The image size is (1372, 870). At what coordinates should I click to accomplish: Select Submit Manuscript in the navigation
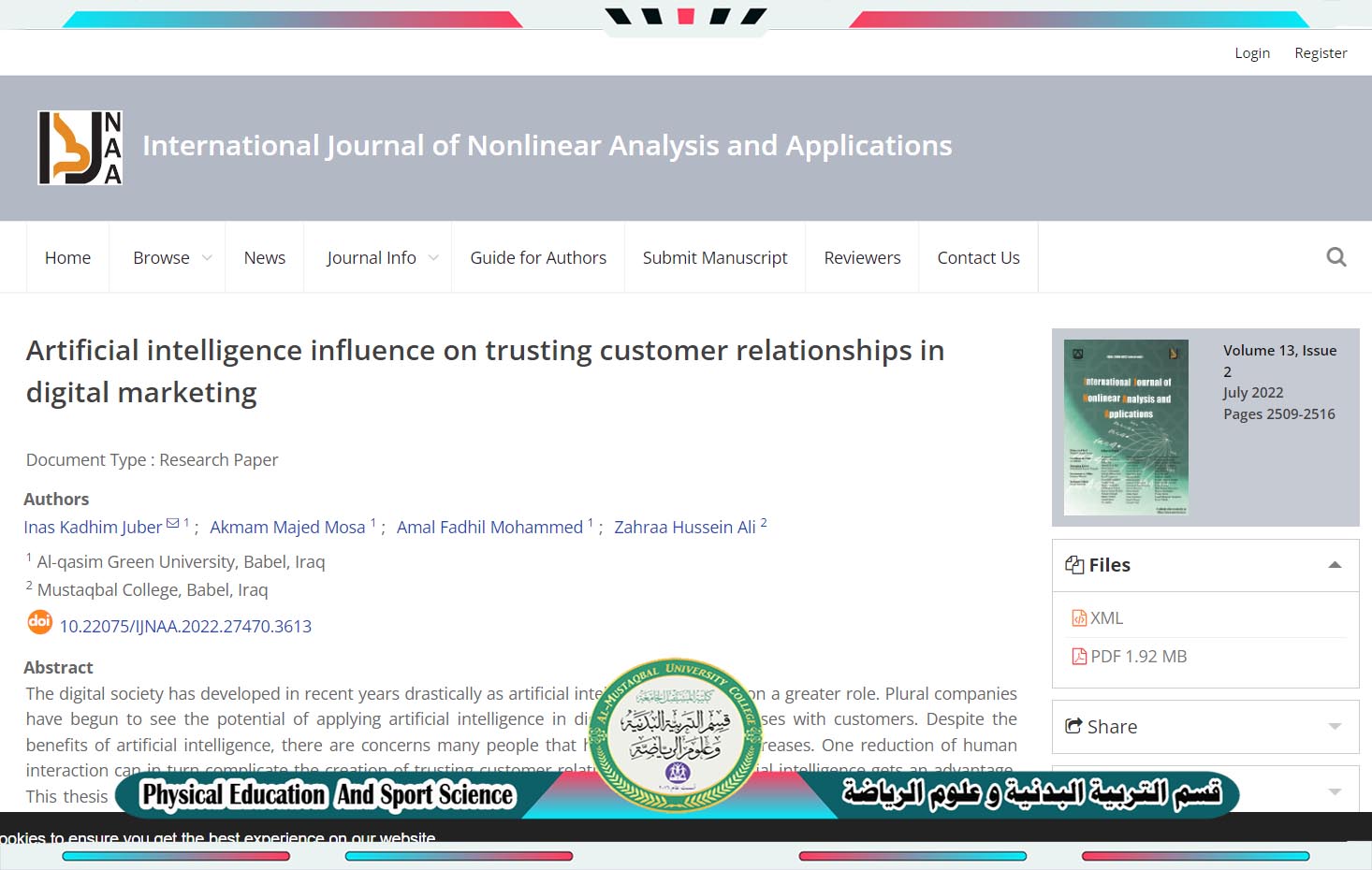pyautogui.click(x=715, y=257)
